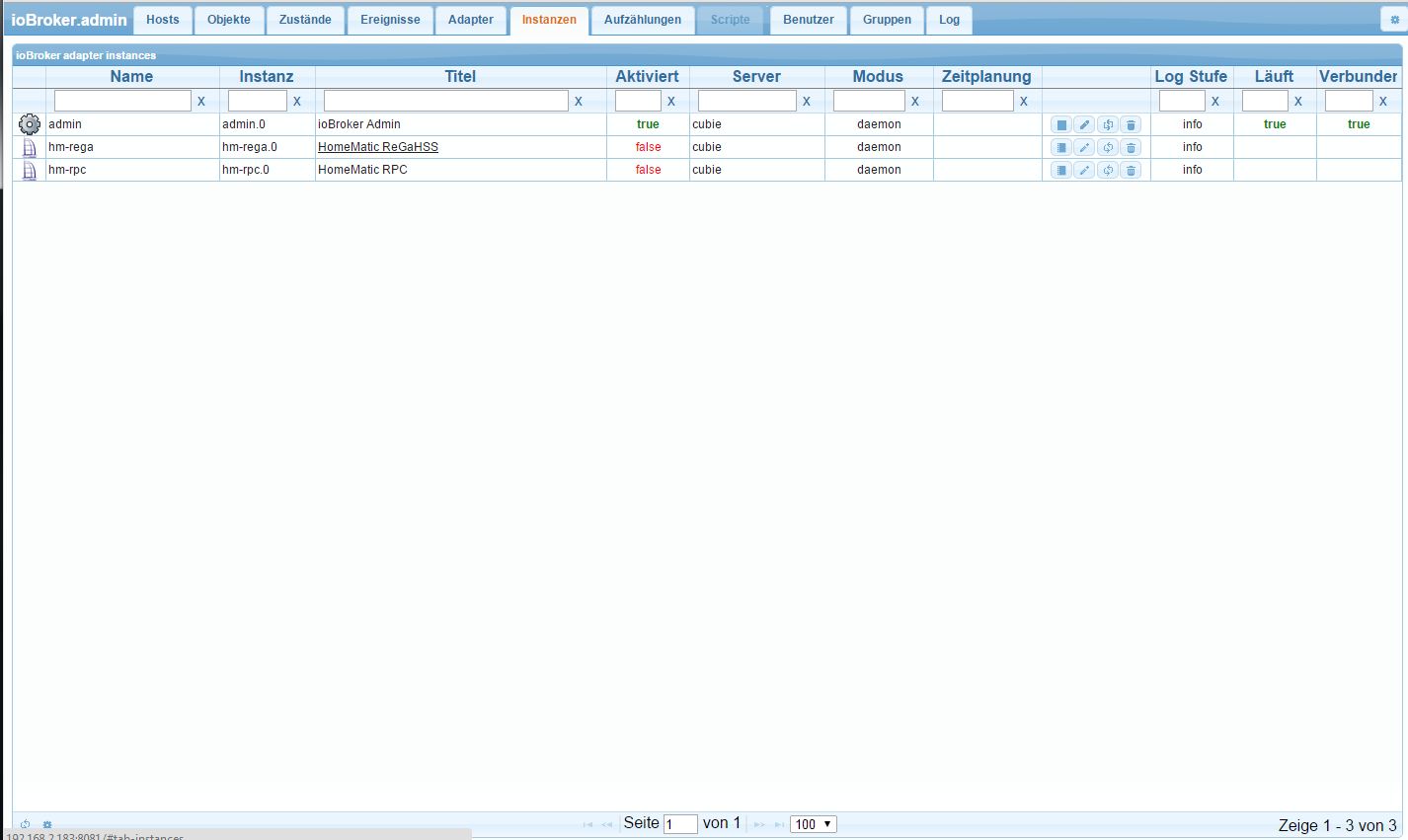Viewport: 1408px width, 840px height.
Task: Go to the Adapter tab
Action: tap(471, 20)
